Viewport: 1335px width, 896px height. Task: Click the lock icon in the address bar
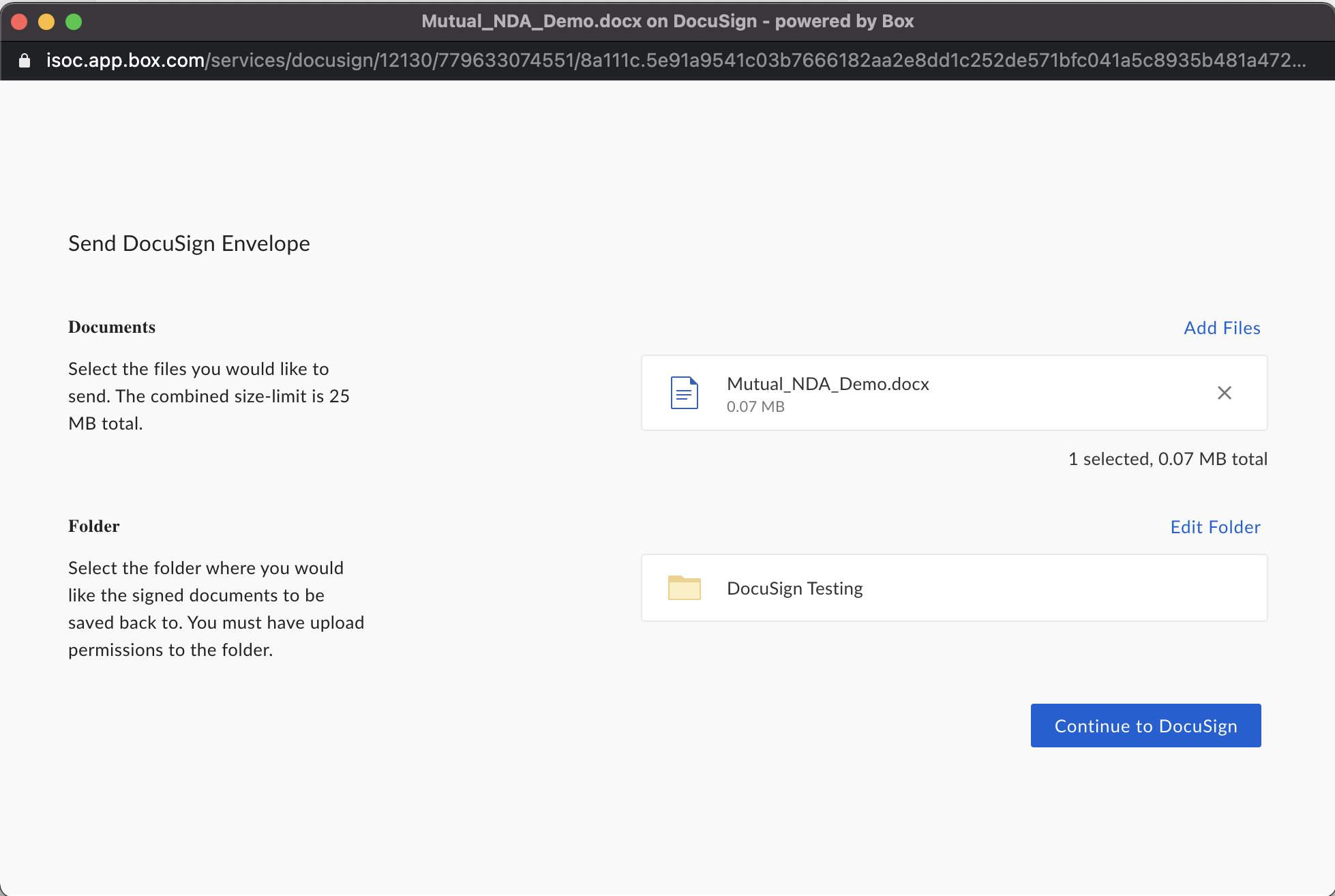point(25,61)
